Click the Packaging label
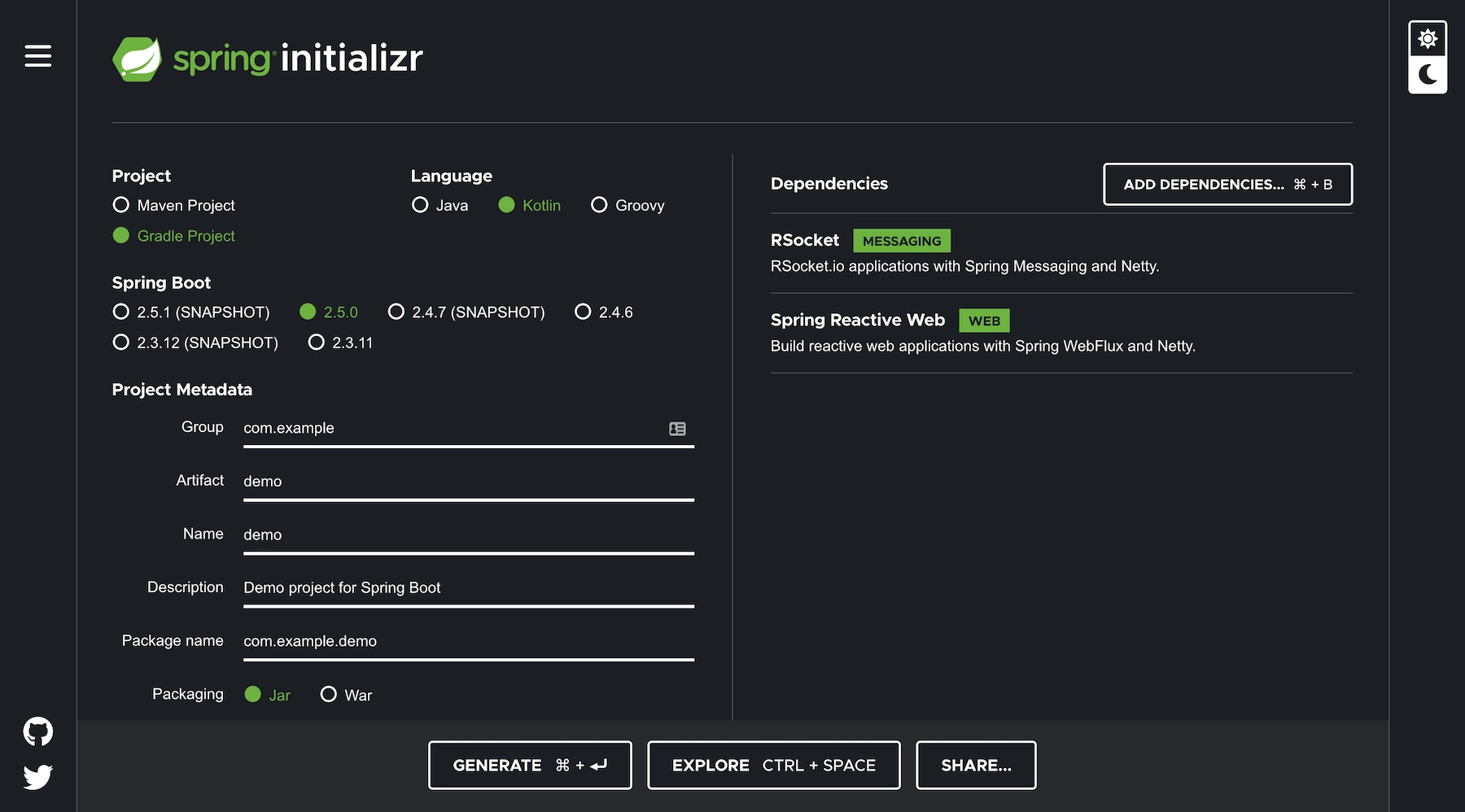Image resolution: width=1465 pixels, height=812 pixels. [x=188, y=694]
